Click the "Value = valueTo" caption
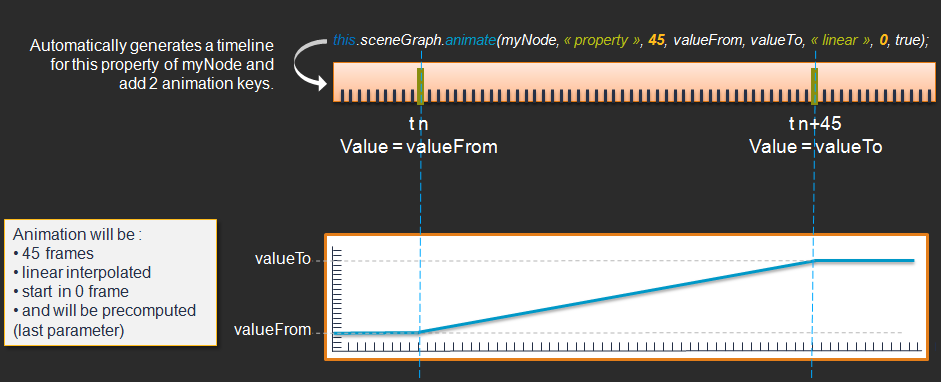 pos(816,146)
